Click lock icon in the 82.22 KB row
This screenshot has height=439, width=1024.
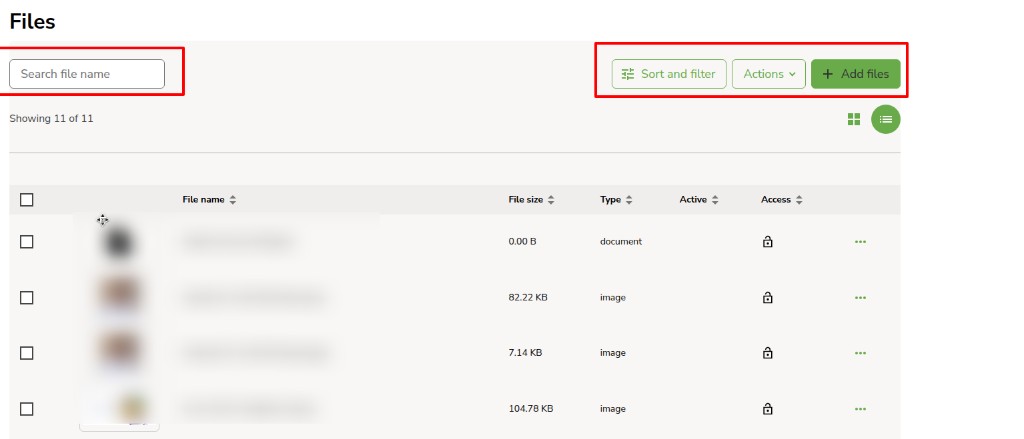coord(767,297)
